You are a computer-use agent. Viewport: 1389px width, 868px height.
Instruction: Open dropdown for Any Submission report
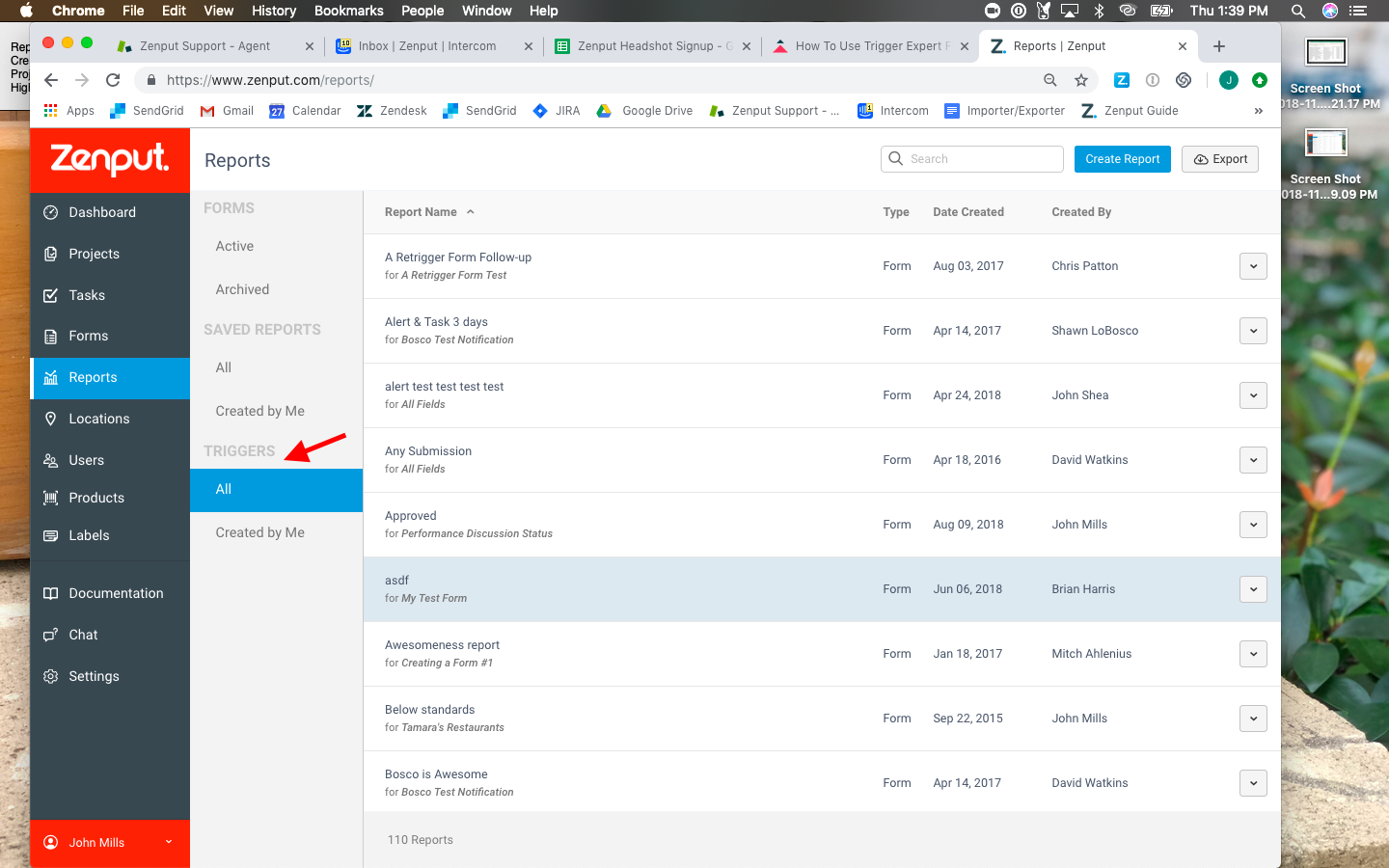1253,460
